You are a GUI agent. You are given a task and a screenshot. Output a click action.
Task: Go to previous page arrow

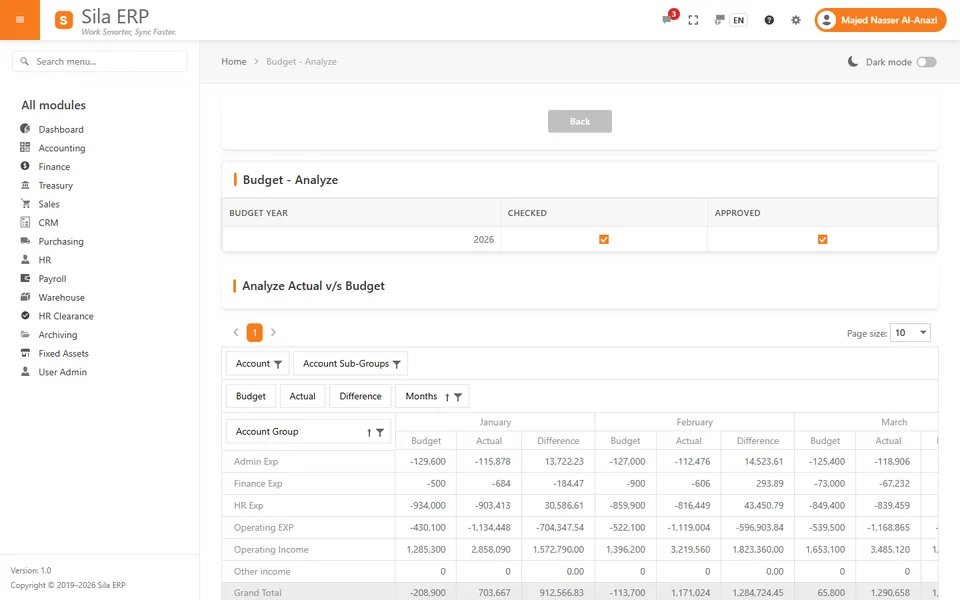[x=236, y=332]
